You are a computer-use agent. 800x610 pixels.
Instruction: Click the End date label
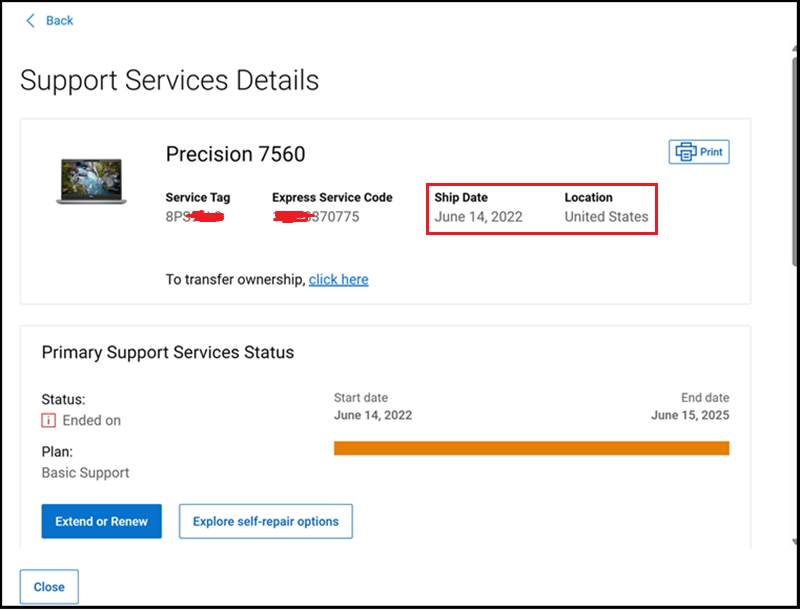[x=705, y=398]
